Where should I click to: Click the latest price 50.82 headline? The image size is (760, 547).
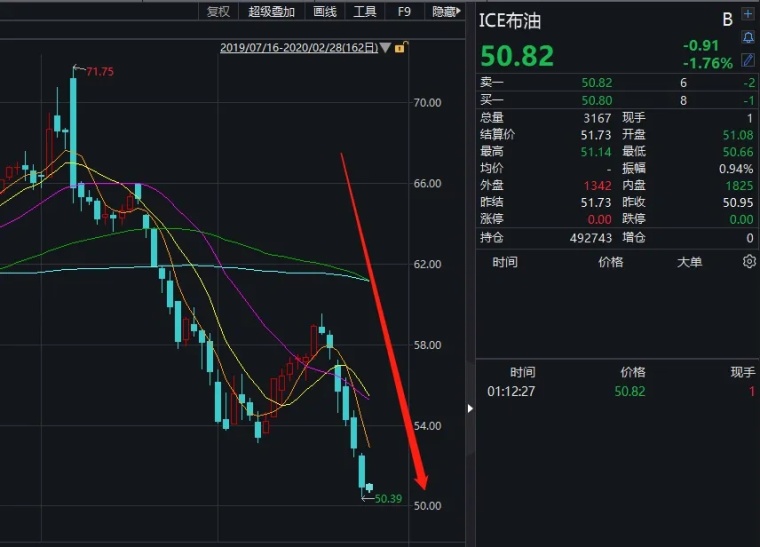[517, 55]
